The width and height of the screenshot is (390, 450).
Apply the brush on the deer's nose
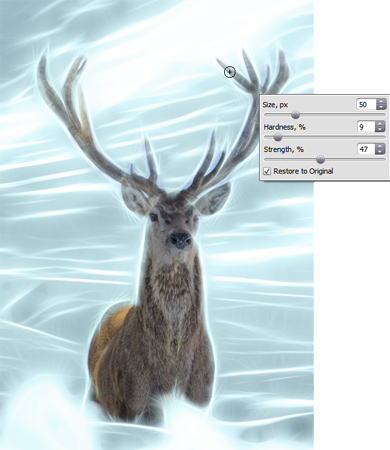click(181, 240)
